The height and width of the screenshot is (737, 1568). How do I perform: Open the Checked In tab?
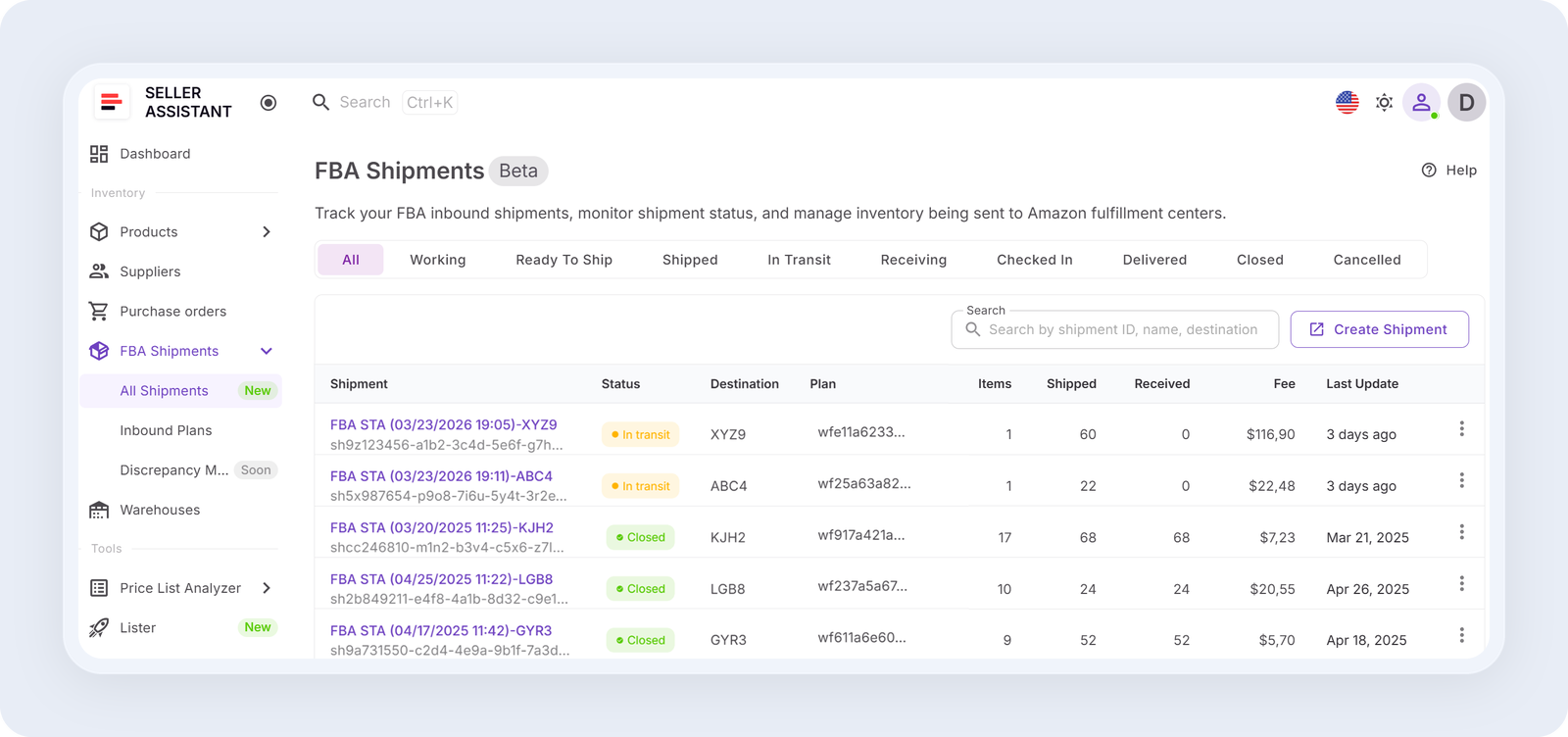pos(1035,260)
